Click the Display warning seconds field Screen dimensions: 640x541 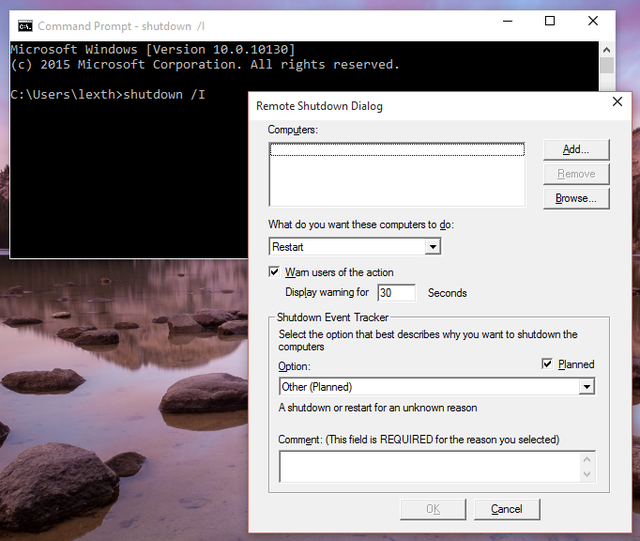[x=396, y=293]
